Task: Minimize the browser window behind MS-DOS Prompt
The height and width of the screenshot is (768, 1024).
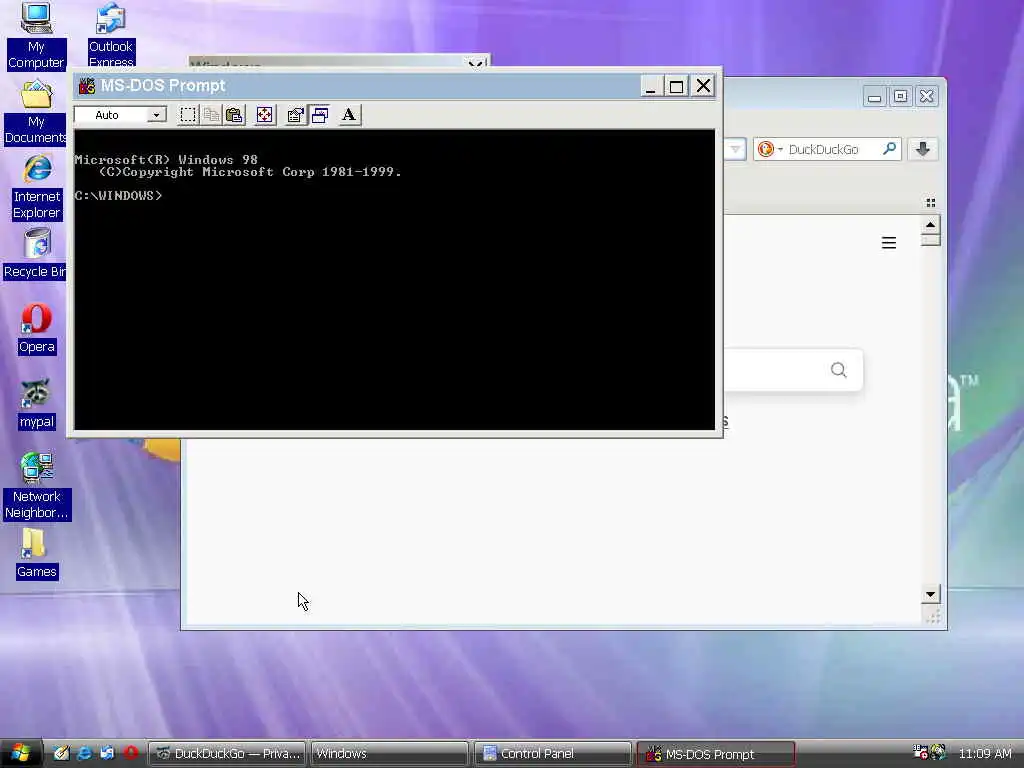Action: (874, 97)
